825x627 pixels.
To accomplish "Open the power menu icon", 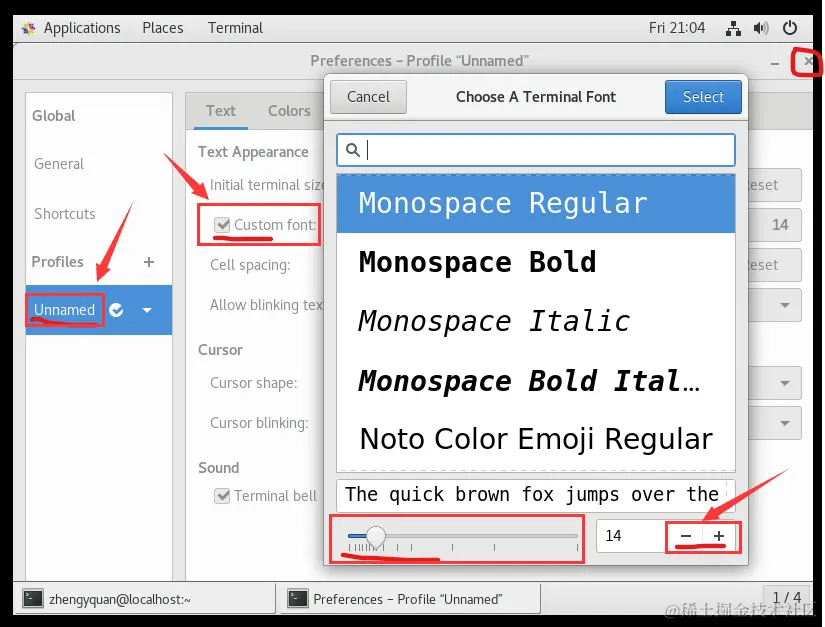I will point(790,28).
